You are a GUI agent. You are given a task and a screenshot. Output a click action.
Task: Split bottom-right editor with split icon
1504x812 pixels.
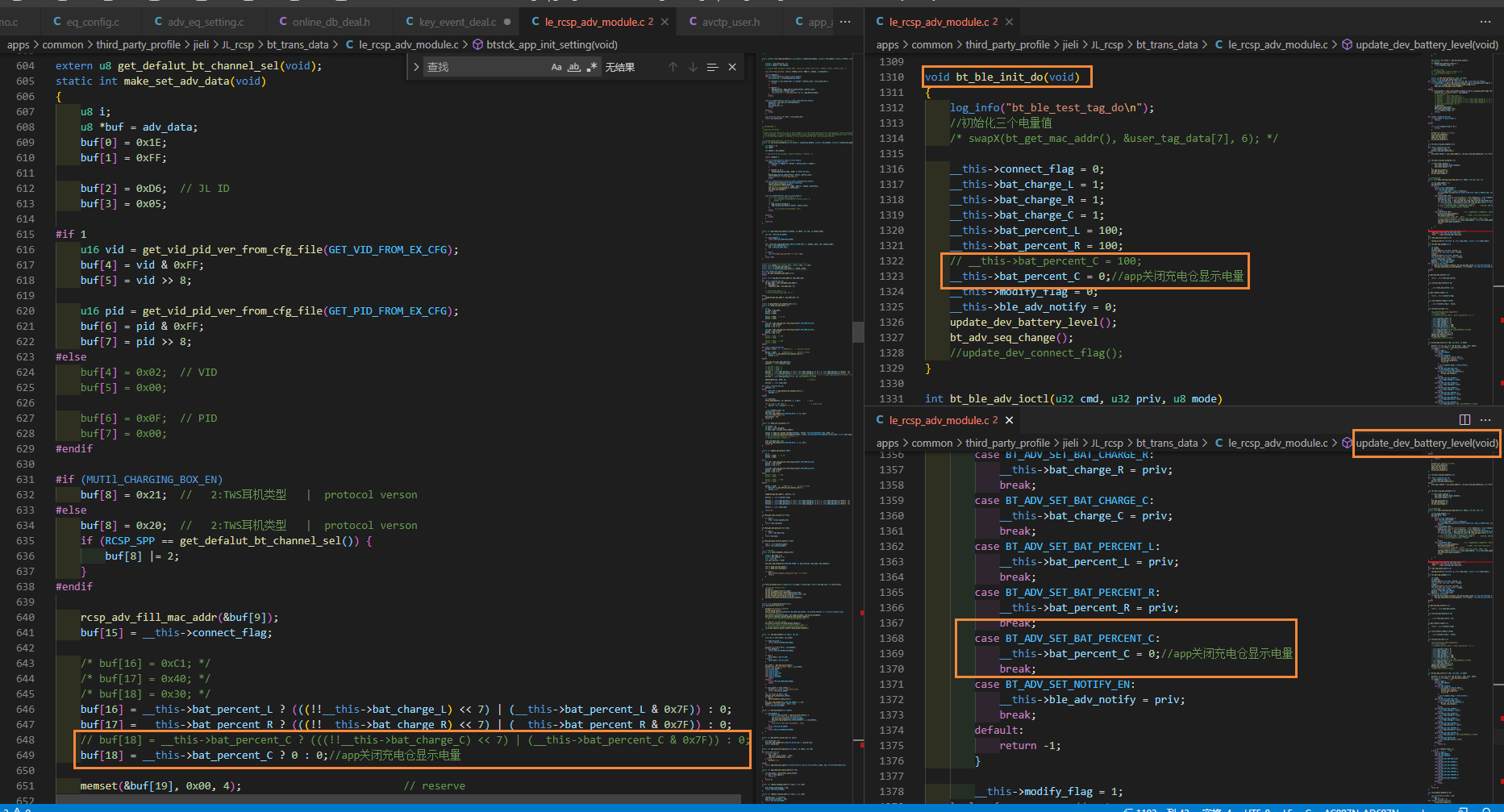point(1465,420)
